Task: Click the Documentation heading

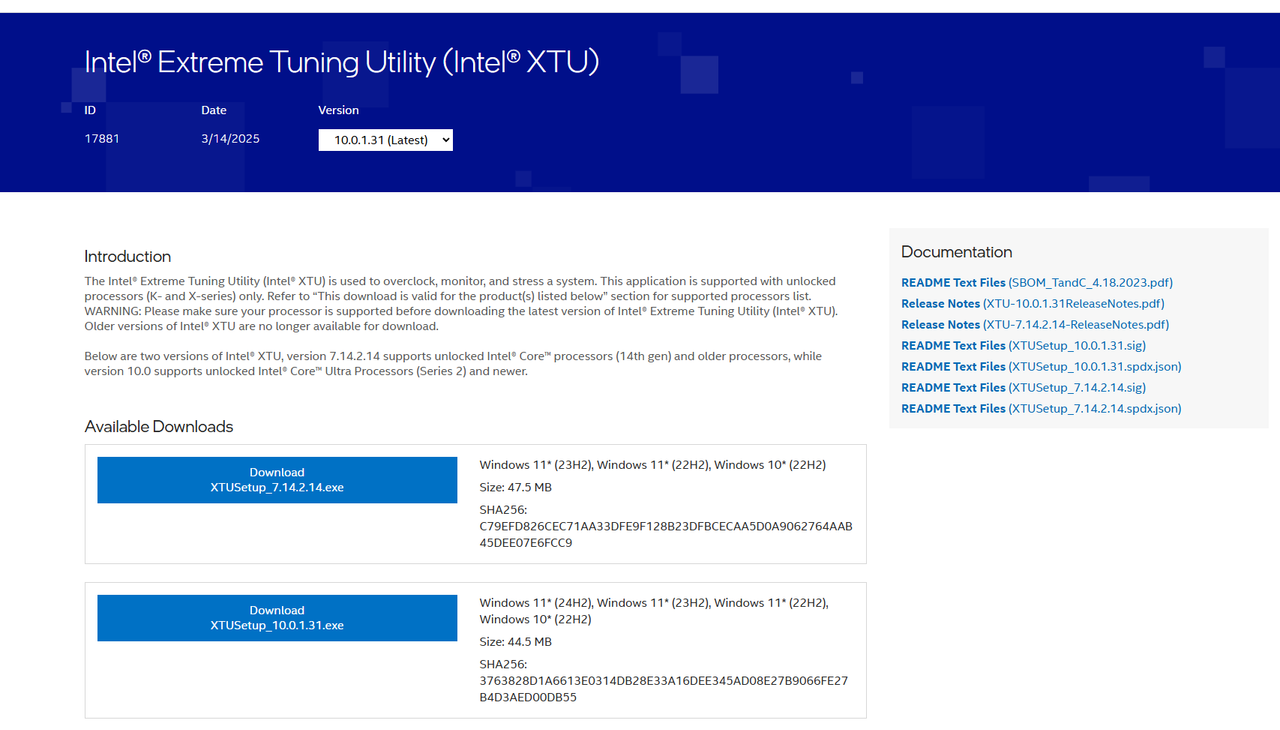Action: coord(957,252)
